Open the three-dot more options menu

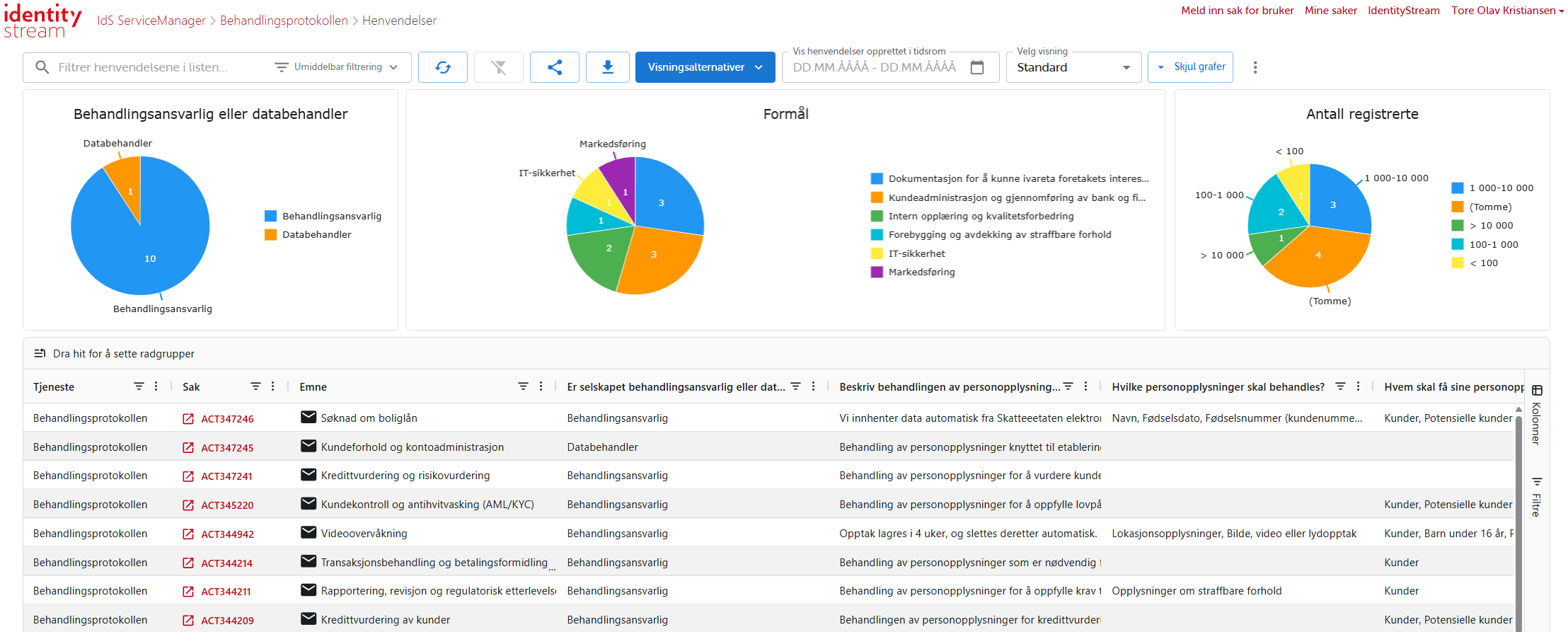tap(1255, 67)
